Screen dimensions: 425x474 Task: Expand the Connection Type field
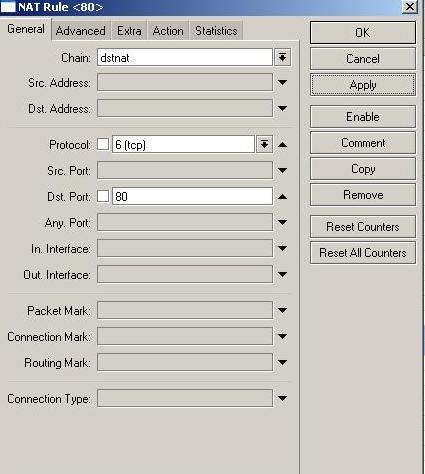[x=282, y=398]
